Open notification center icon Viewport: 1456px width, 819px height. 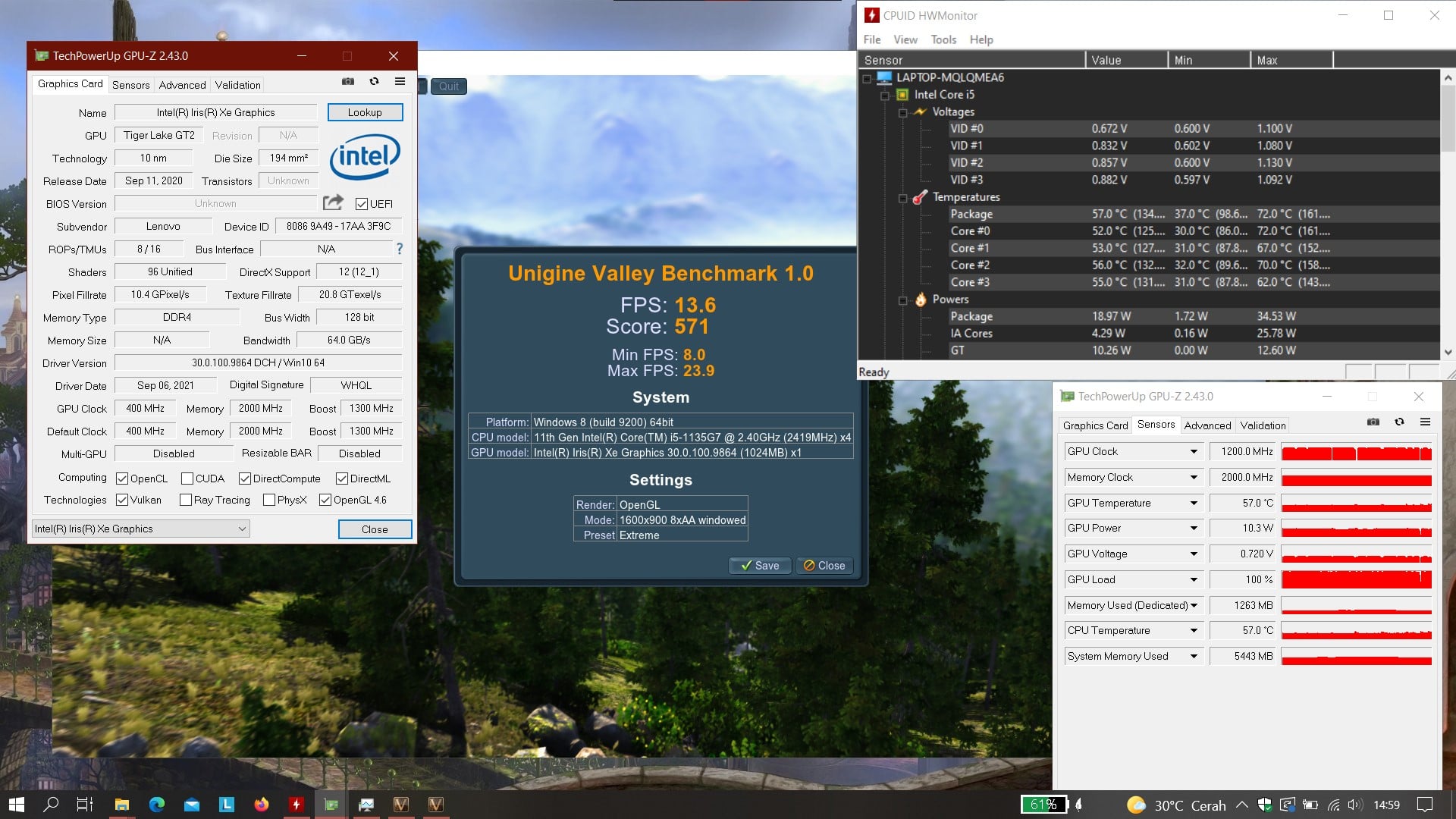click(x=1425, y=805)
